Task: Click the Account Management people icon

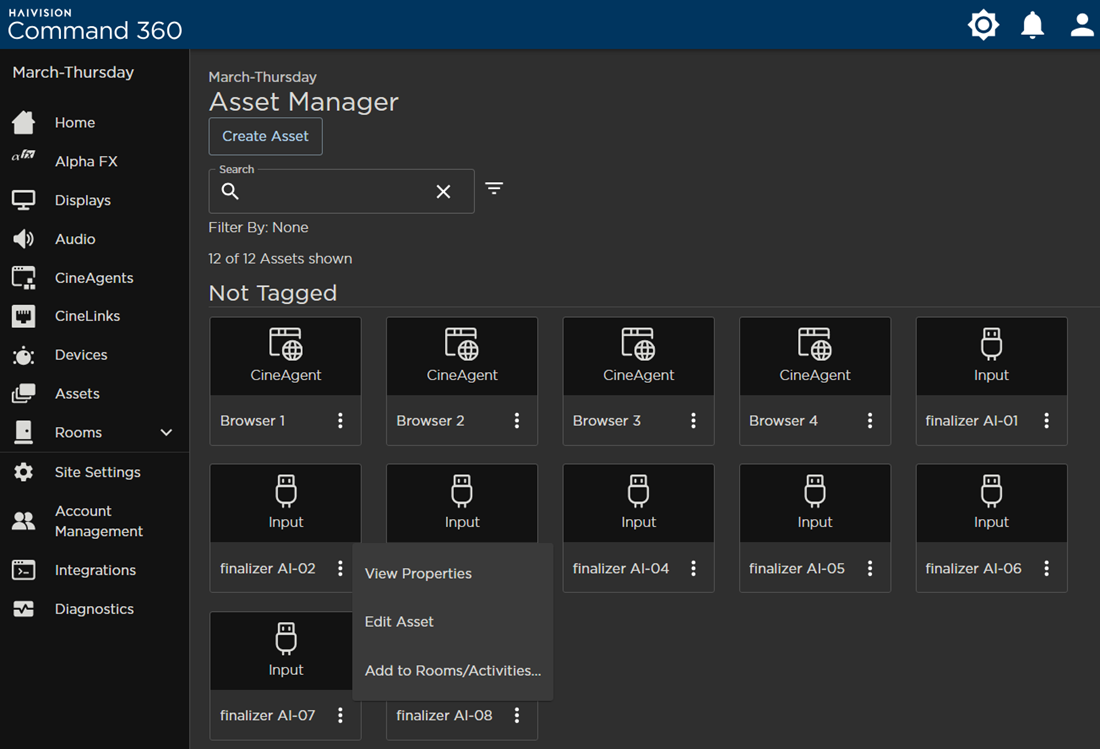Action: tap(23, 521)
